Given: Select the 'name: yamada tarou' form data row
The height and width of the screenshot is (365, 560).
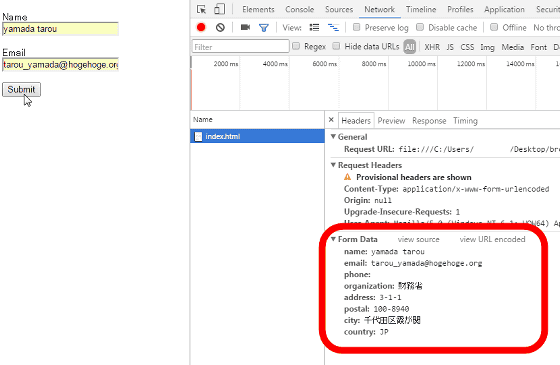Looking at the screenshot, I should (384, 251).
